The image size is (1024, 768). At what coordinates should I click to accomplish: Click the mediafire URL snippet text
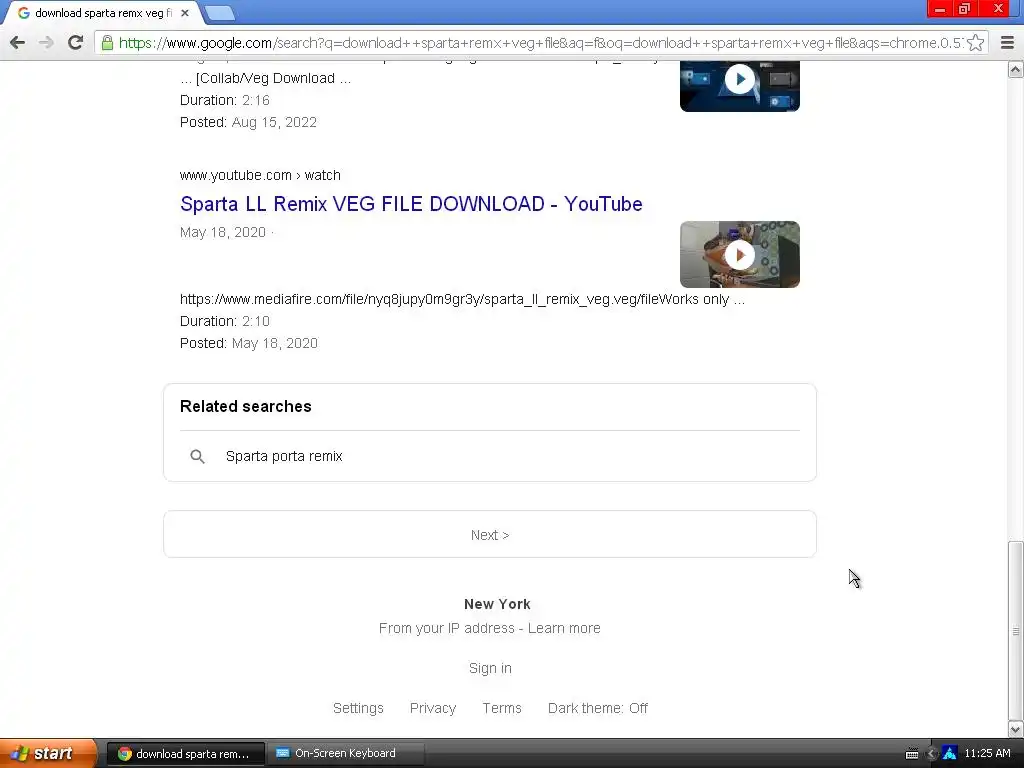[462, 299]
